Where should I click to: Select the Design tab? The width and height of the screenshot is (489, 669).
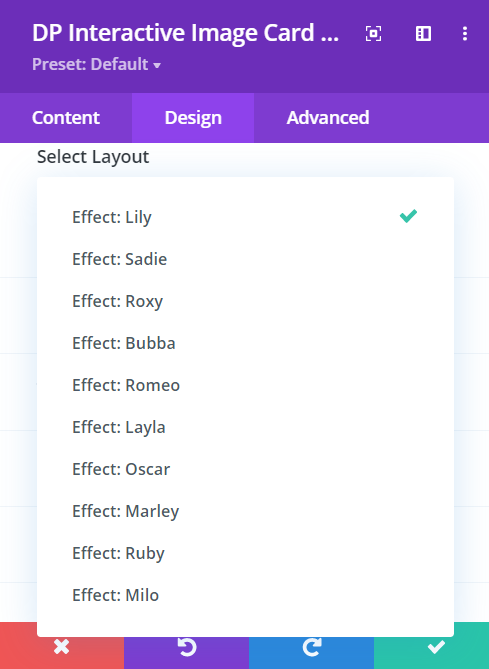[193, 118]
